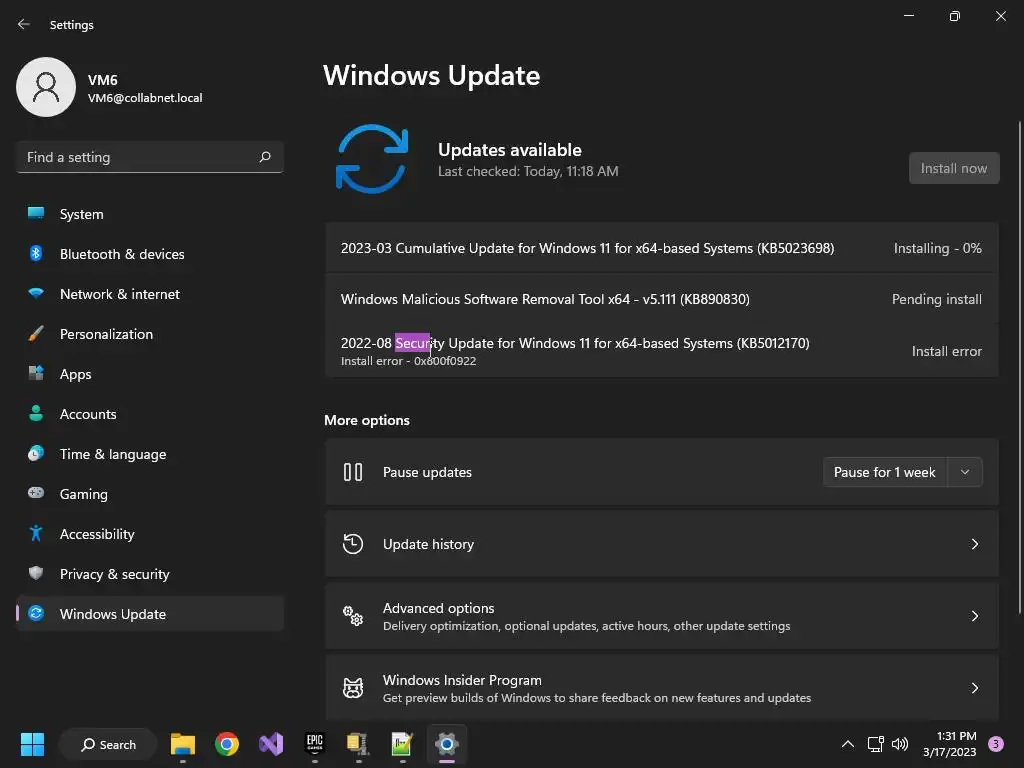
Task: Click the Privacy & security shield icon
Action: (x=36, y=573)
